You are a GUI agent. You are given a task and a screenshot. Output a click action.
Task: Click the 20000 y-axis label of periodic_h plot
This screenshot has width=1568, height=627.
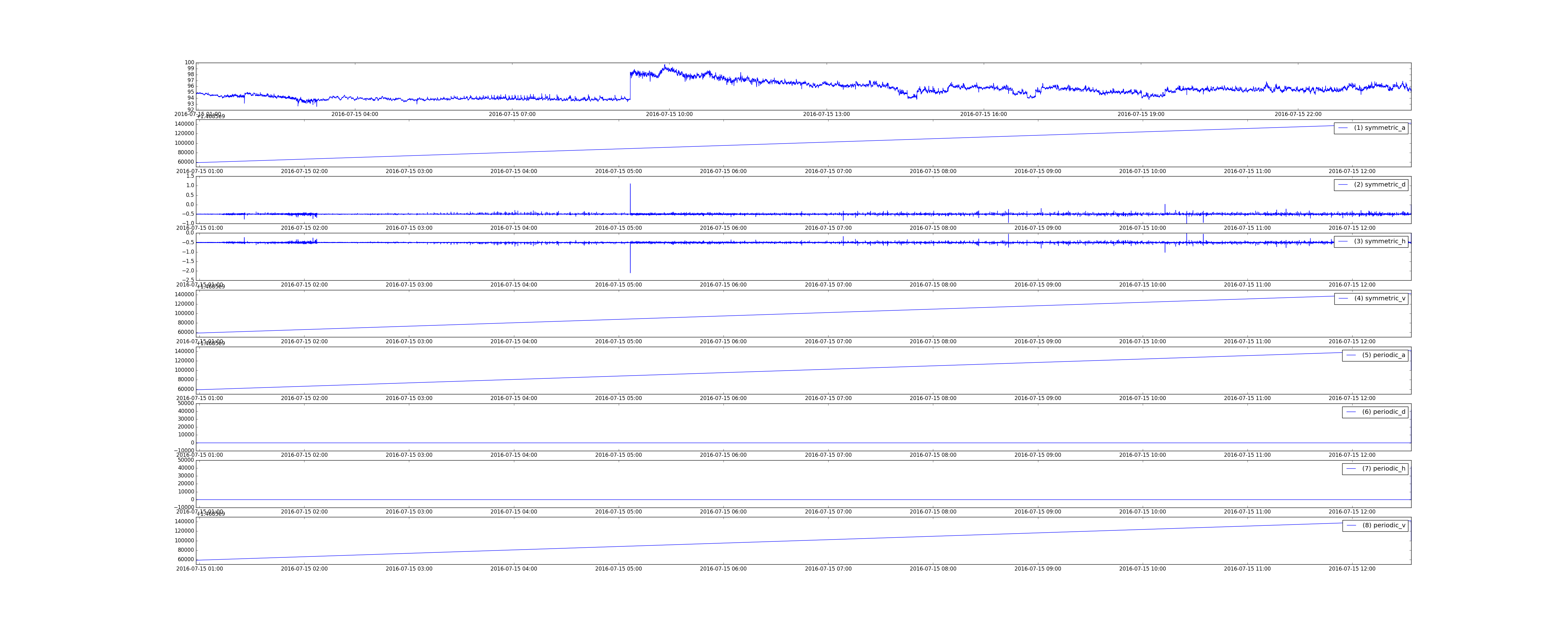(186, 484)
